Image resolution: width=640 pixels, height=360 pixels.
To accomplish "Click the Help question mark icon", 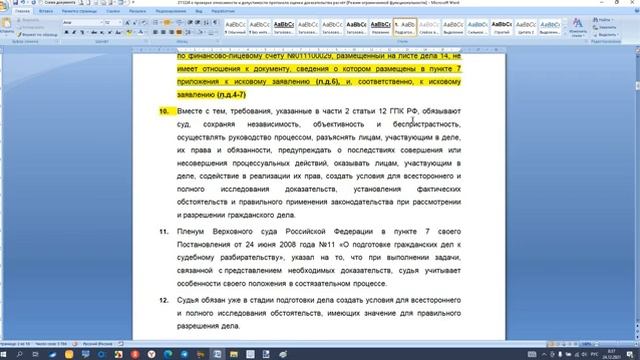I will click(636, 11).
